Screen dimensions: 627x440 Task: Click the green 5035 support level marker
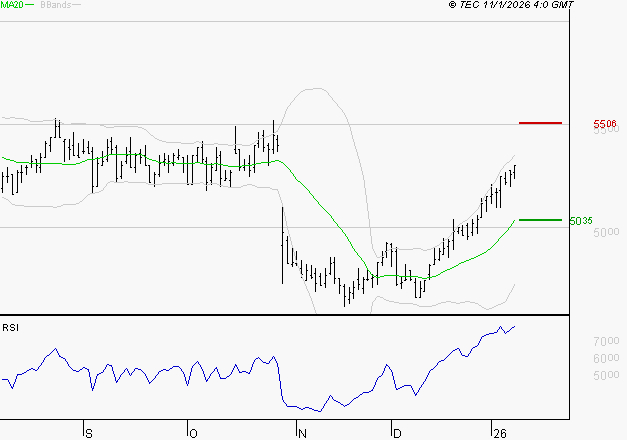[x=540, y=220]
